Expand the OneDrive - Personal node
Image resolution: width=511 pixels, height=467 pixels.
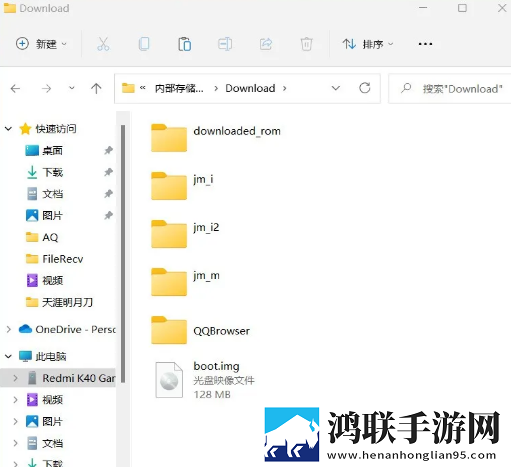tap(9, 329)
